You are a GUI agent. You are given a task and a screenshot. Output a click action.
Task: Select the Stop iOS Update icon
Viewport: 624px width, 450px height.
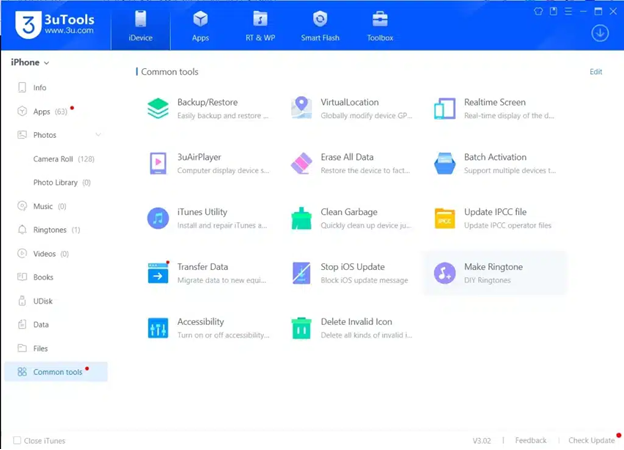tap(301, 273)
